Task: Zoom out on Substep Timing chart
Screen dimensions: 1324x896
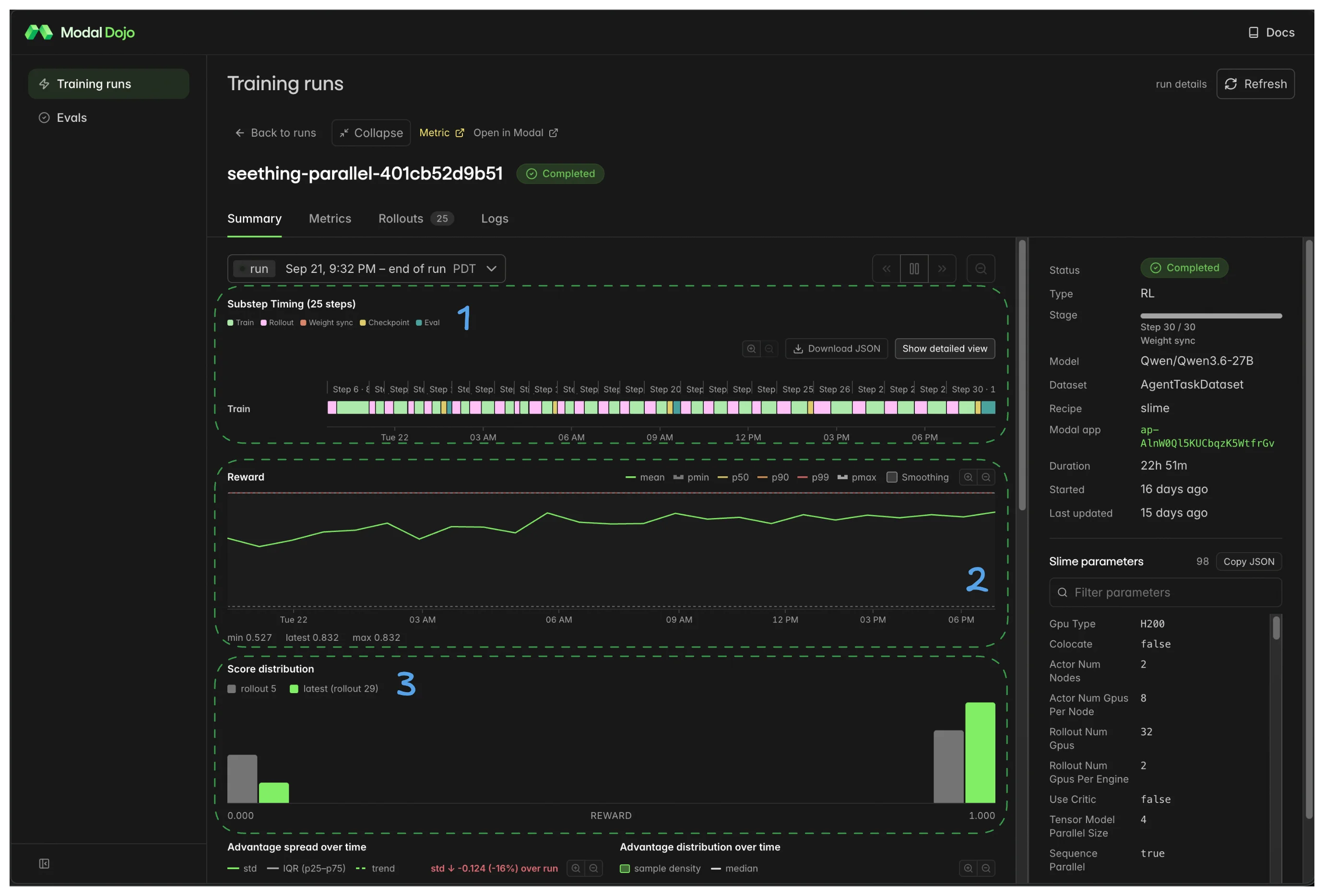Action: [769, 349]
